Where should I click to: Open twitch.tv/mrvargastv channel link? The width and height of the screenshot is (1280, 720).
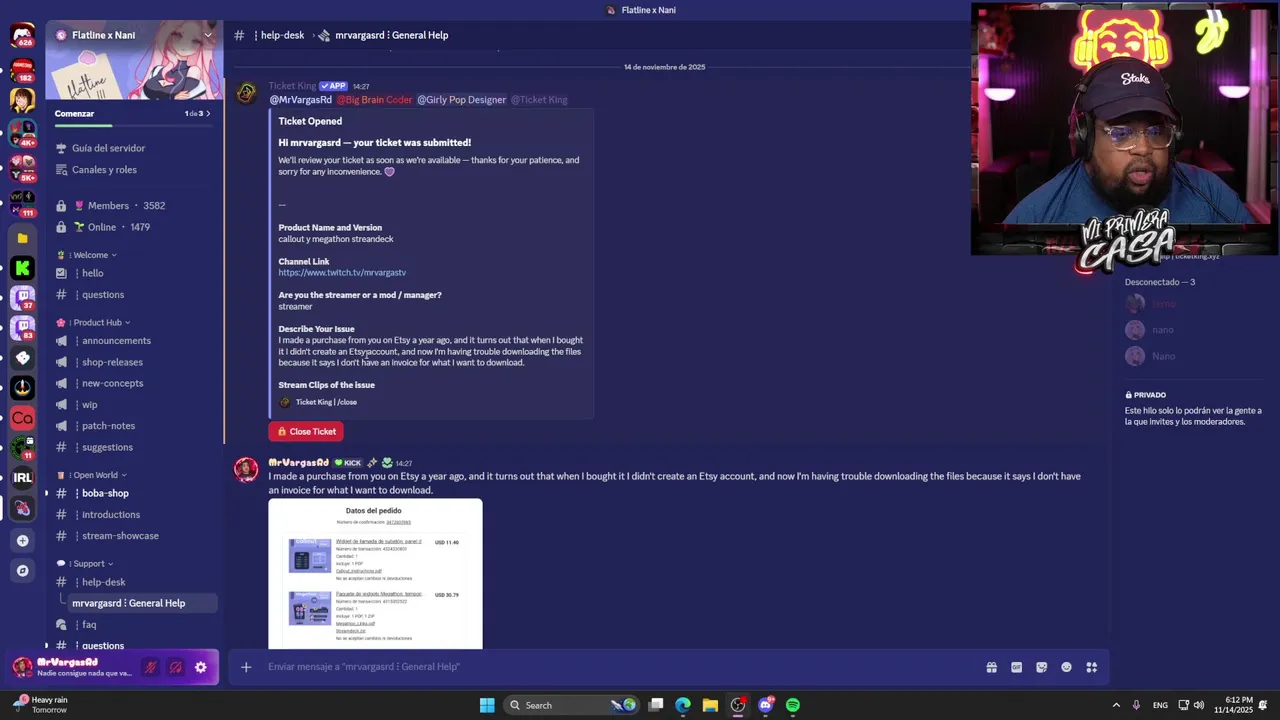[342, 273]
